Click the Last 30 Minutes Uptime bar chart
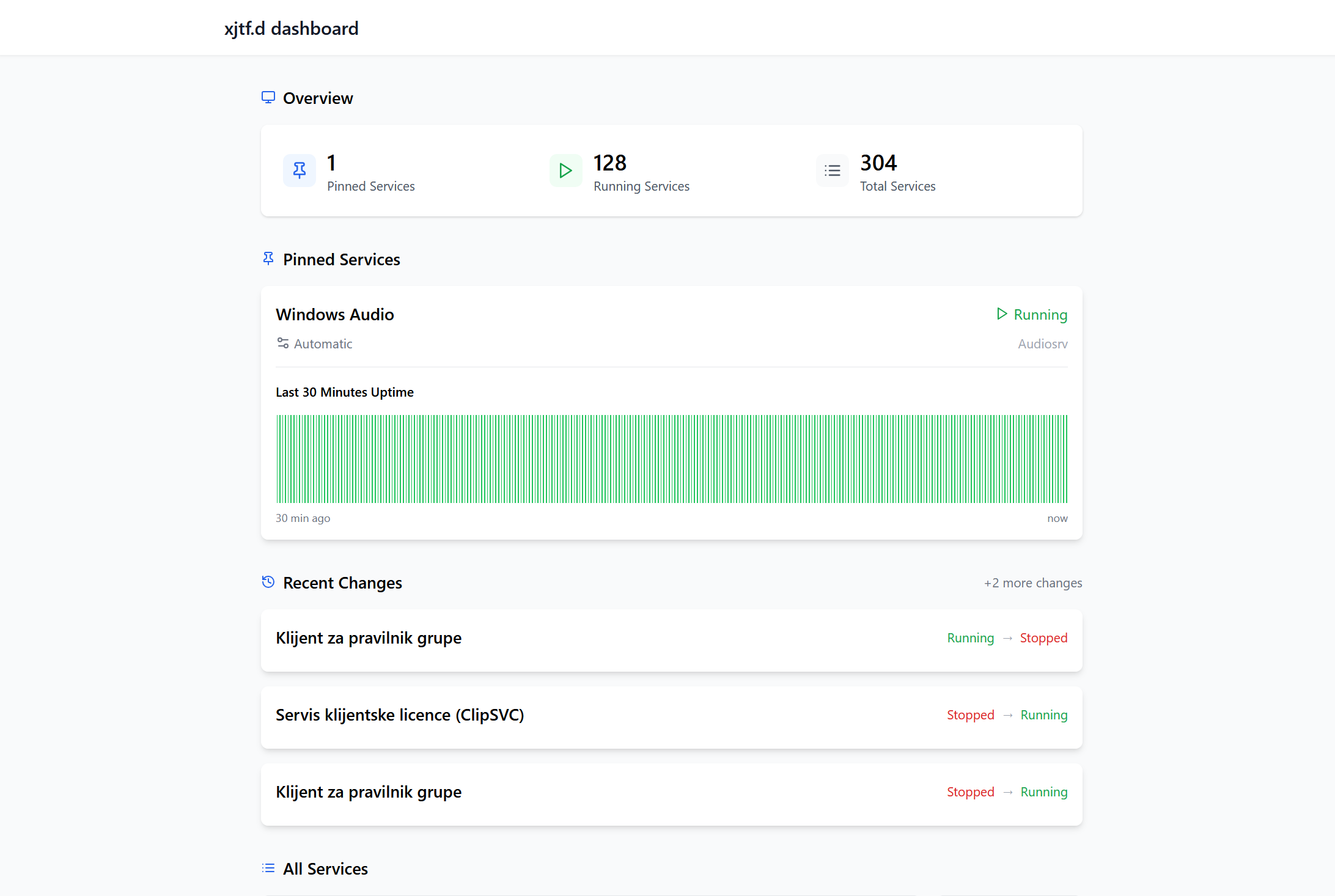Screen dimensions: 1335x896 (672, 459)
